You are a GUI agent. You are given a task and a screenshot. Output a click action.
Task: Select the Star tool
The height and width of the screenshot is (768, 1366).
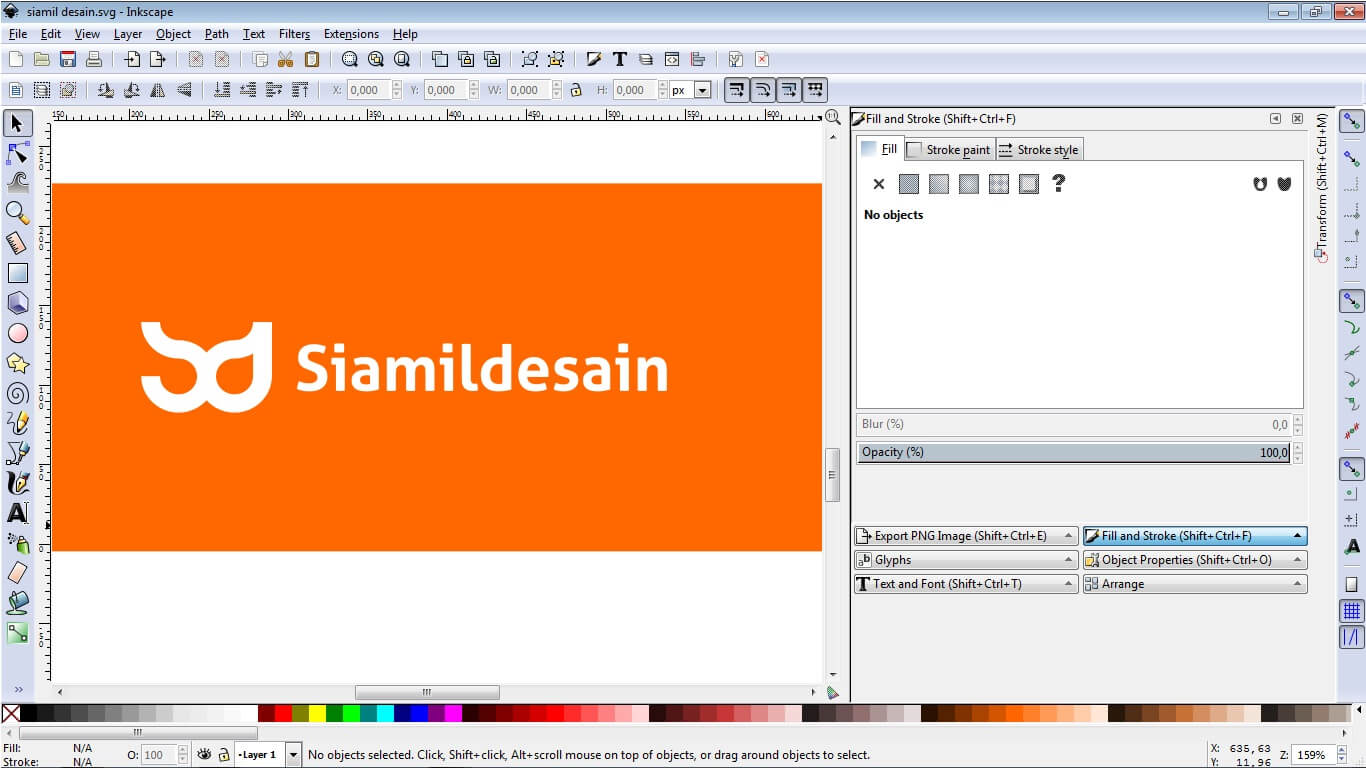tap(17, 362)
